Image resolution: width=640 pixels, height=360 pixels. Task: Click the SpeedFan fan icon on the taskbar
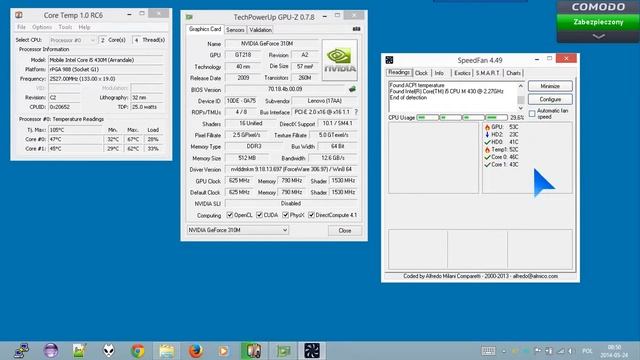[312, 351]
